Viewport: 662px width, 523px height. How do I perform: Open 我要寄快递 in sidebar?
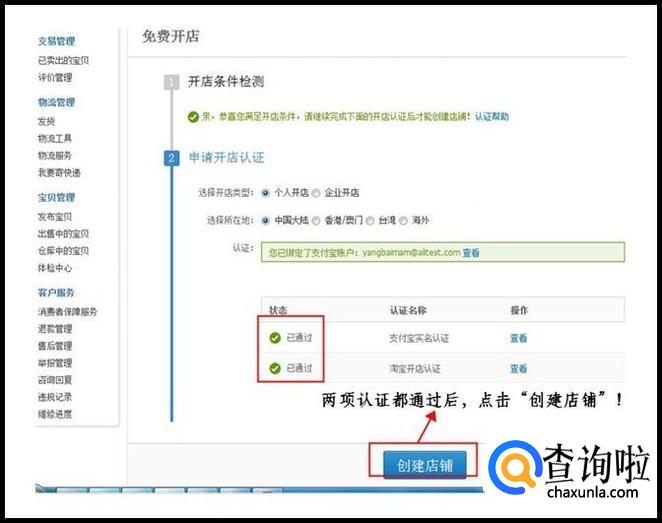coord(59,173)
